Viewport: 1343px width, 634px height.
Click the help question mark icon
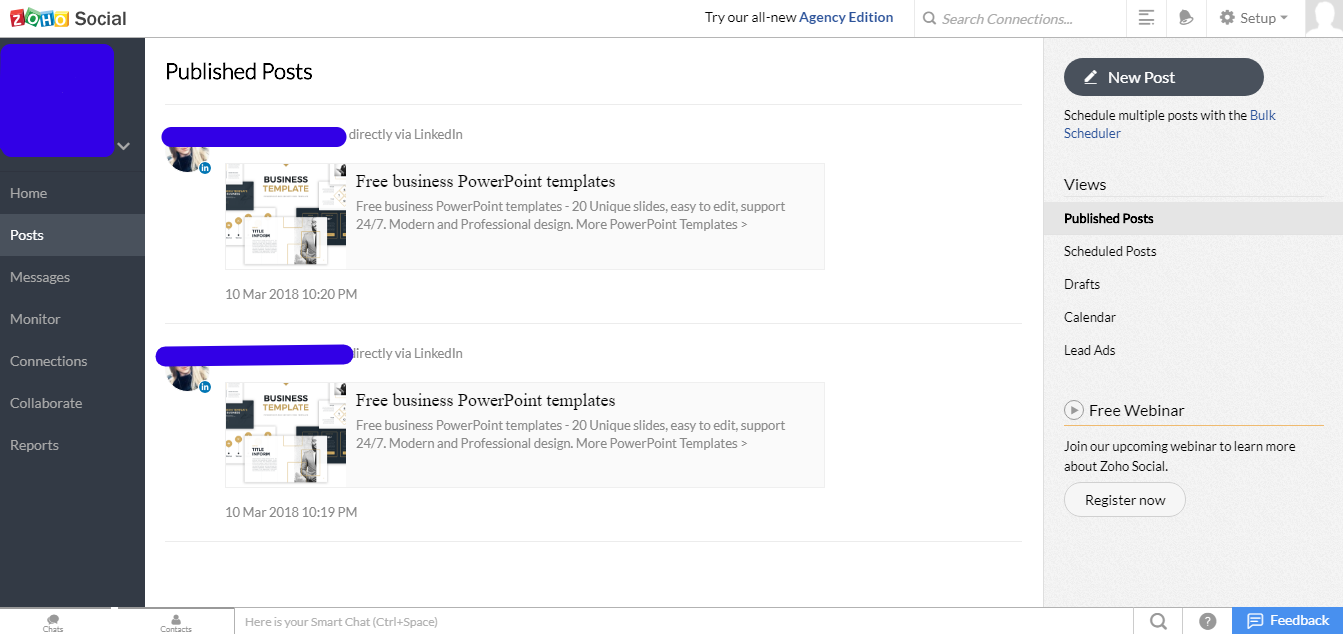click(1207, 621)
